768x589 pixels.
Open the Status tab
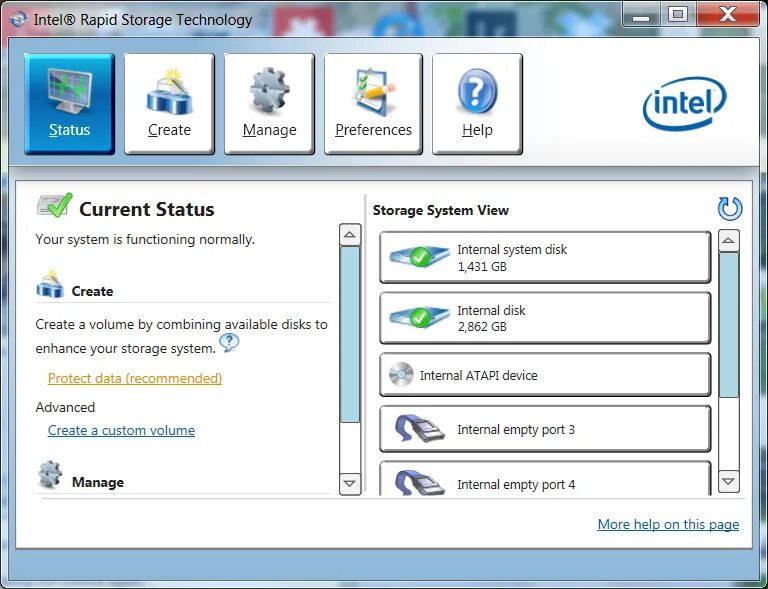[70, 104]
